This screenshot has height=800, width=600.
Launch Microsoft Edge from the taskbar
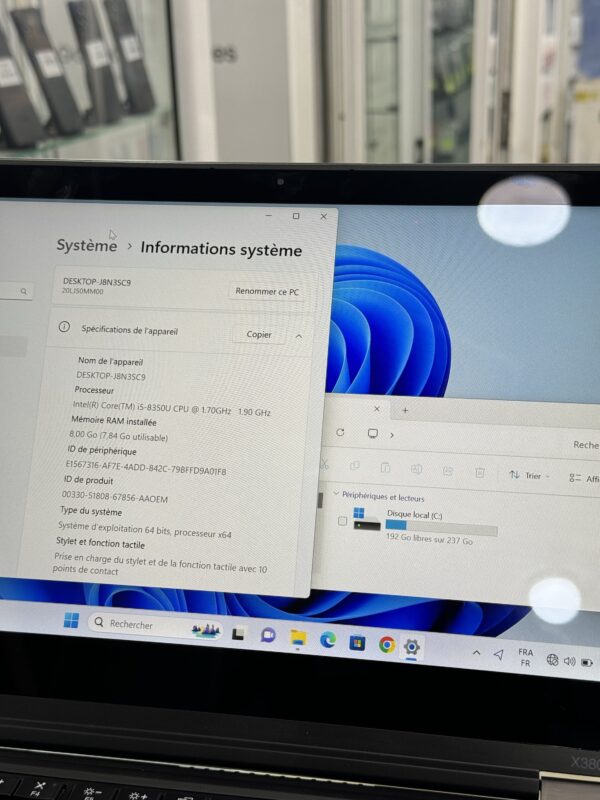coord(328,640)
